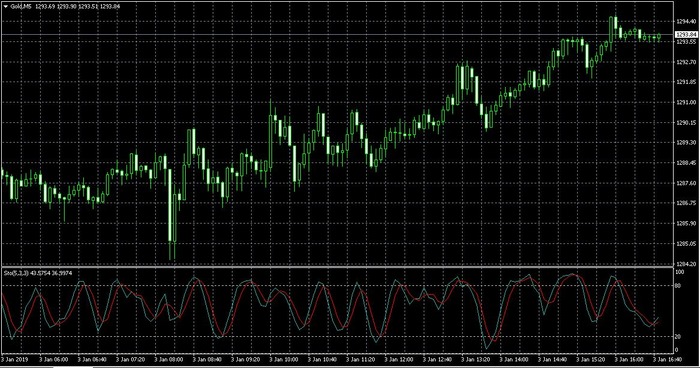The width and height of the screenshot is (700, 368).
Task: Click the 3 Jan 13:20 time label
Action: tap(476, 359)
